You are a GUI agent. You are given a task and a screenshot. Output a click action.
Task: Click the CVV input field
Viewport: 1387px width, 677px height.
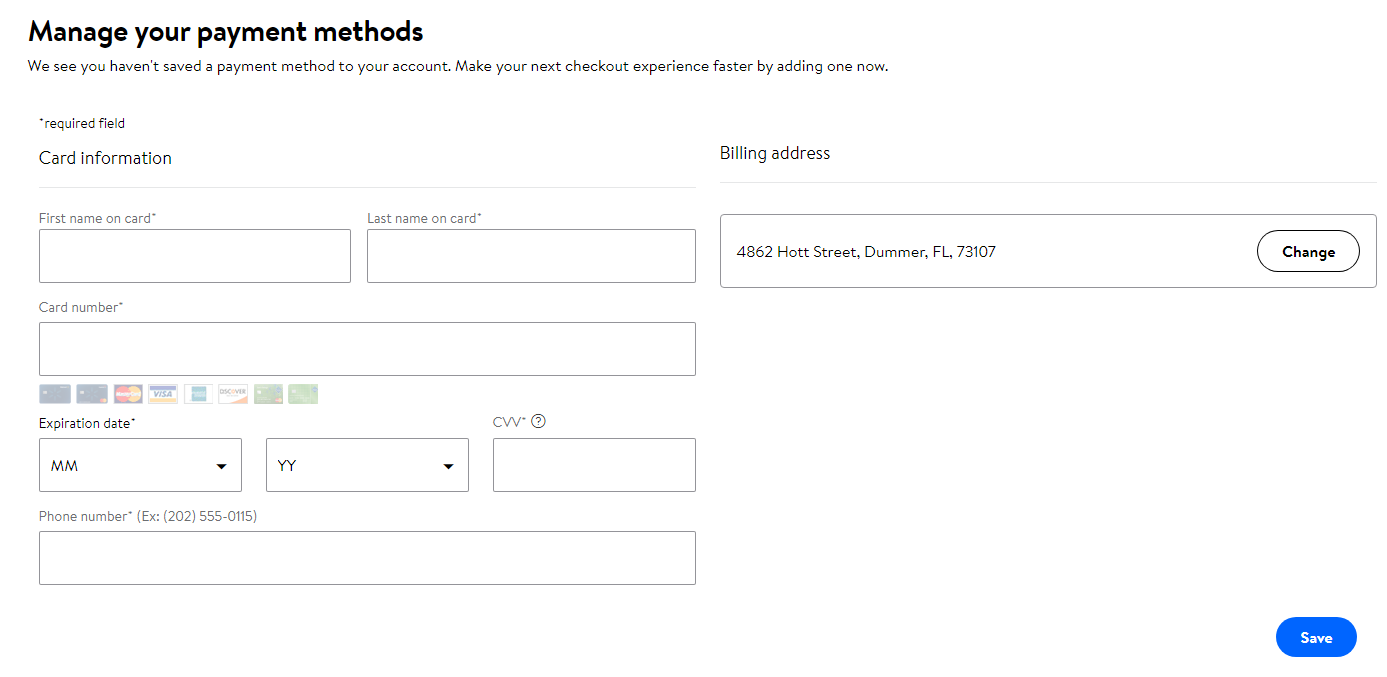tap(594, 465)
